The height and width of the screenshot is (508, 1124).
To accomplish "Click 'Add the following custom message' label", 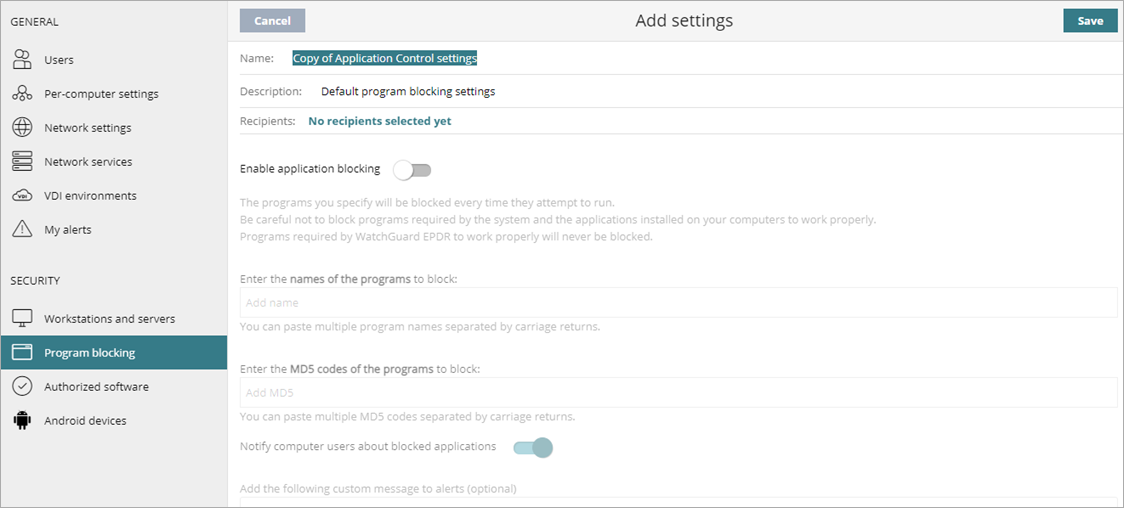I will pyautogui.click(x=378, y=489).
